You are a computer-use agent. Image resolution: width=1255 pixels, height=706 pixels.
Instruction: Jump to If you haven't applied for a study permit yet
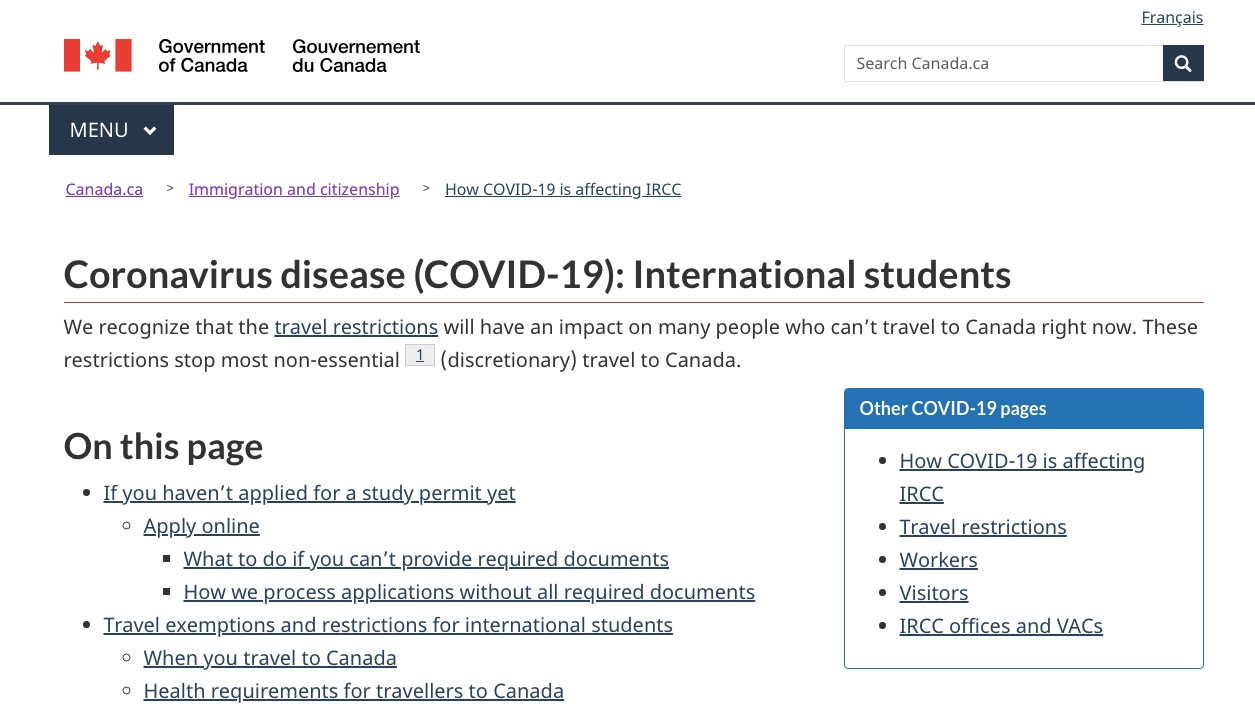pyautogui.click(x=309, y=493)
